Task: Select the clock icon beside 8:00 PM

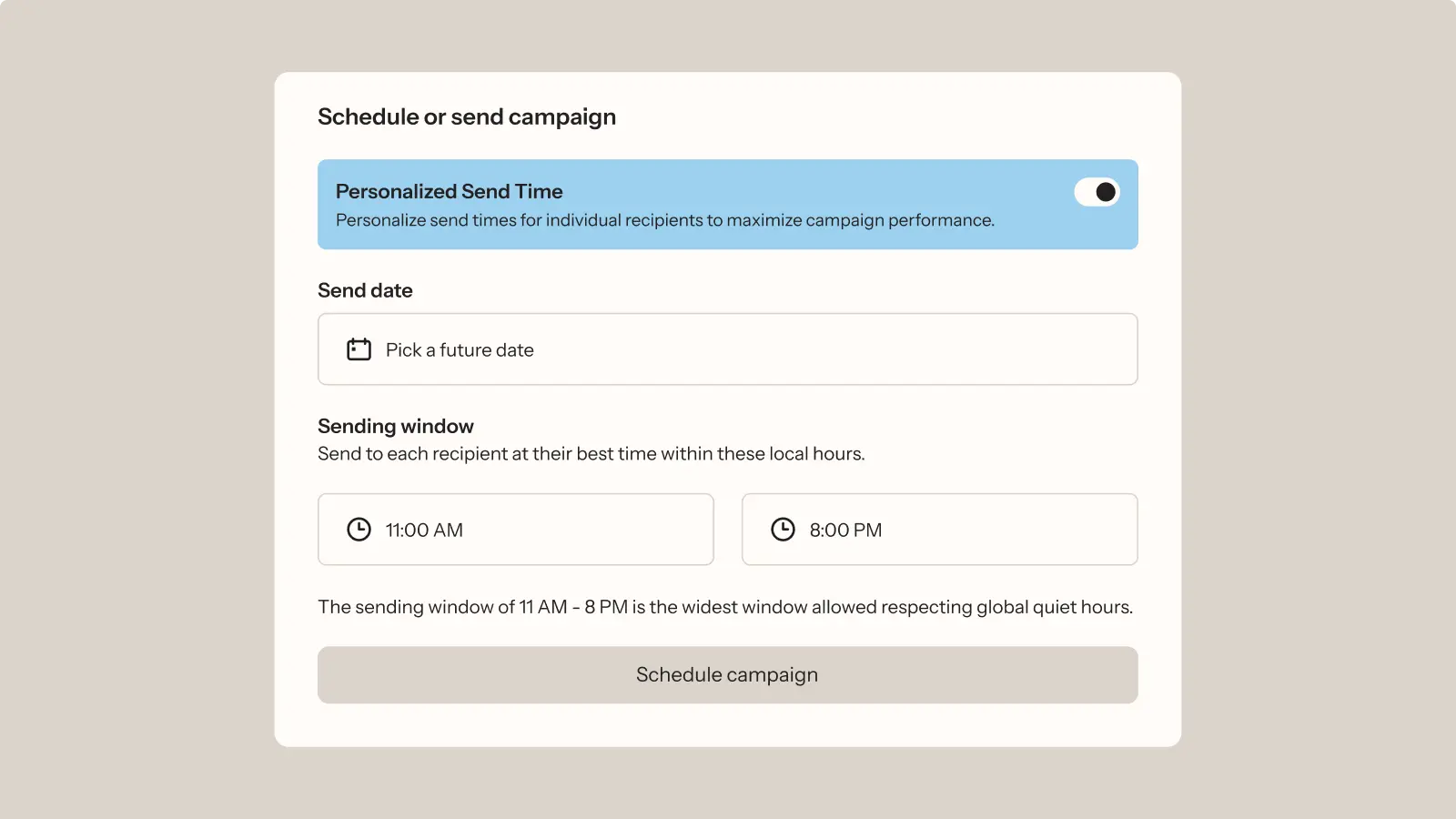Action: coord(784,529)
